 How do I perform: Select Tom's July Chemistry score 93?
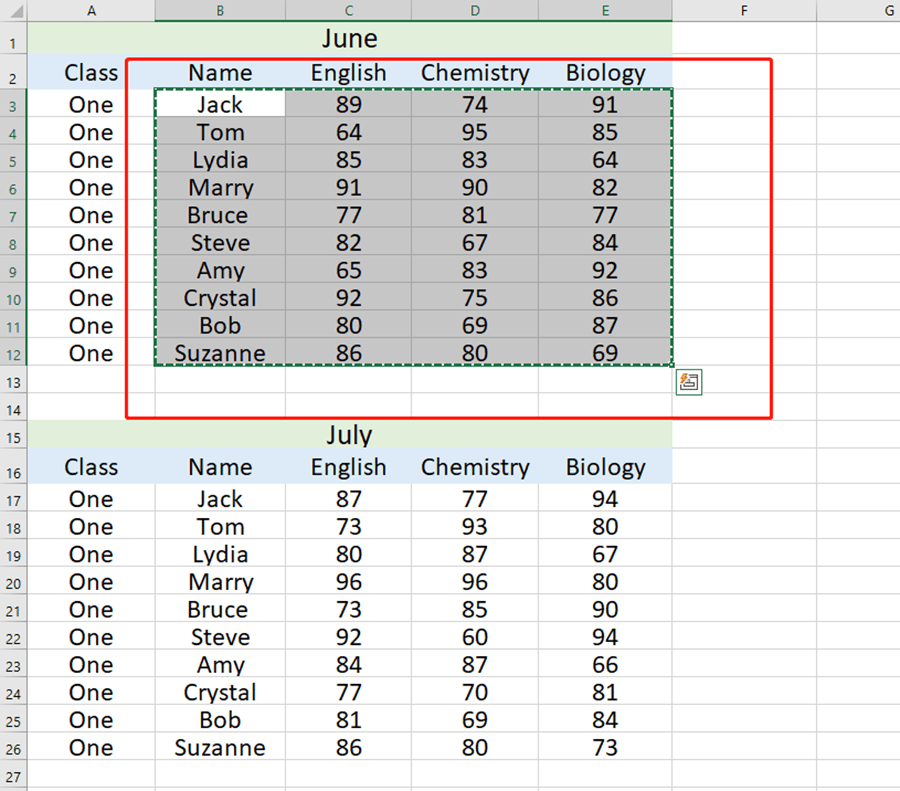pyautogui.click(x=475, y=526)
